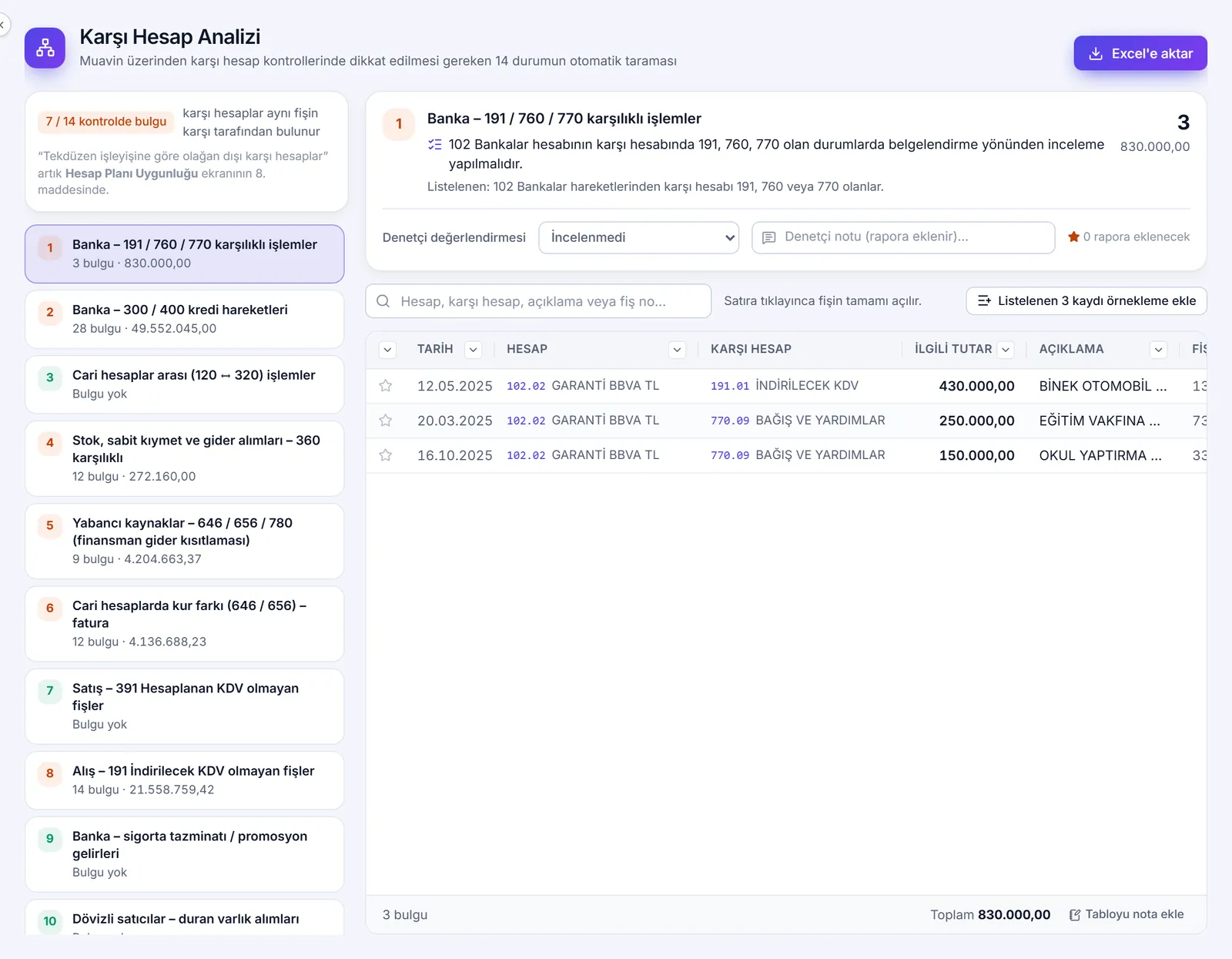The image size is (1232, 959).
Task: Star the 16.10.2025 BAĞIŞ VE YARDIMLAR row
Action: point(386,455)
